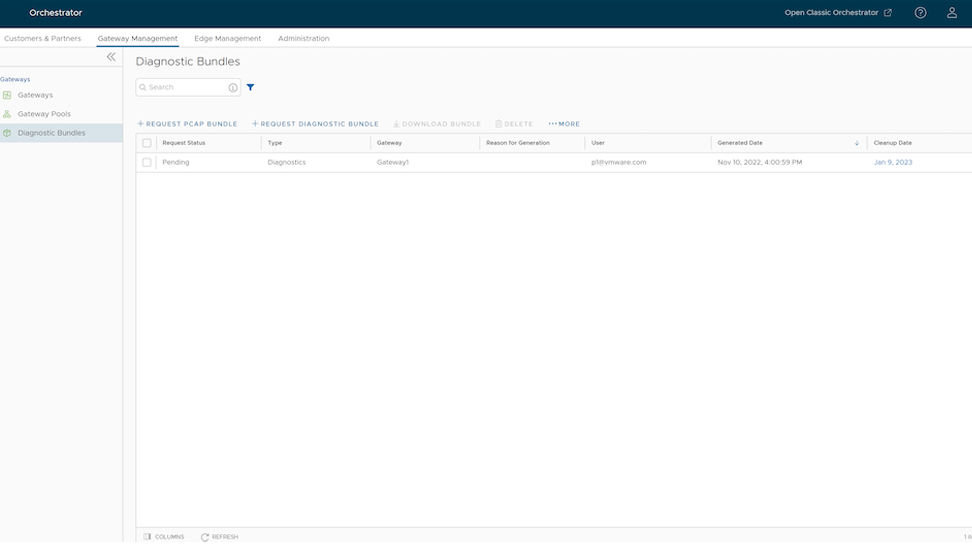
Task: Sort by Generated Date arrow
Action: pyautogui.click(x=856, y=143)
